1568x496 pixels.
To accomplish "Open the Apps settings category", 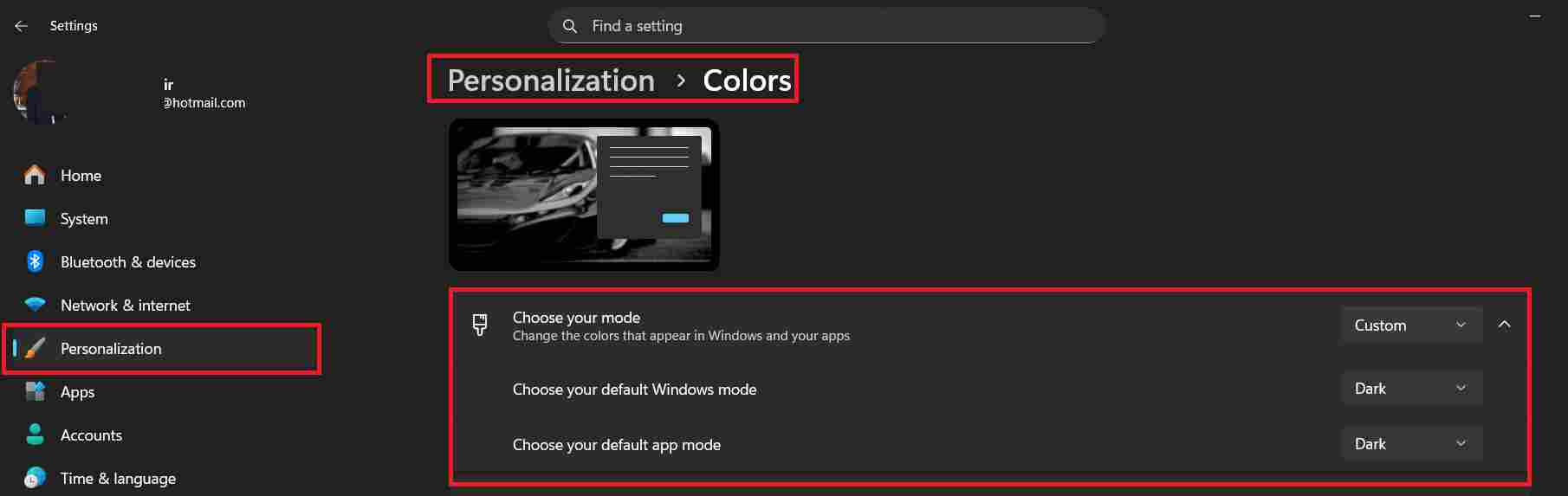I will [x=161, y=391].
